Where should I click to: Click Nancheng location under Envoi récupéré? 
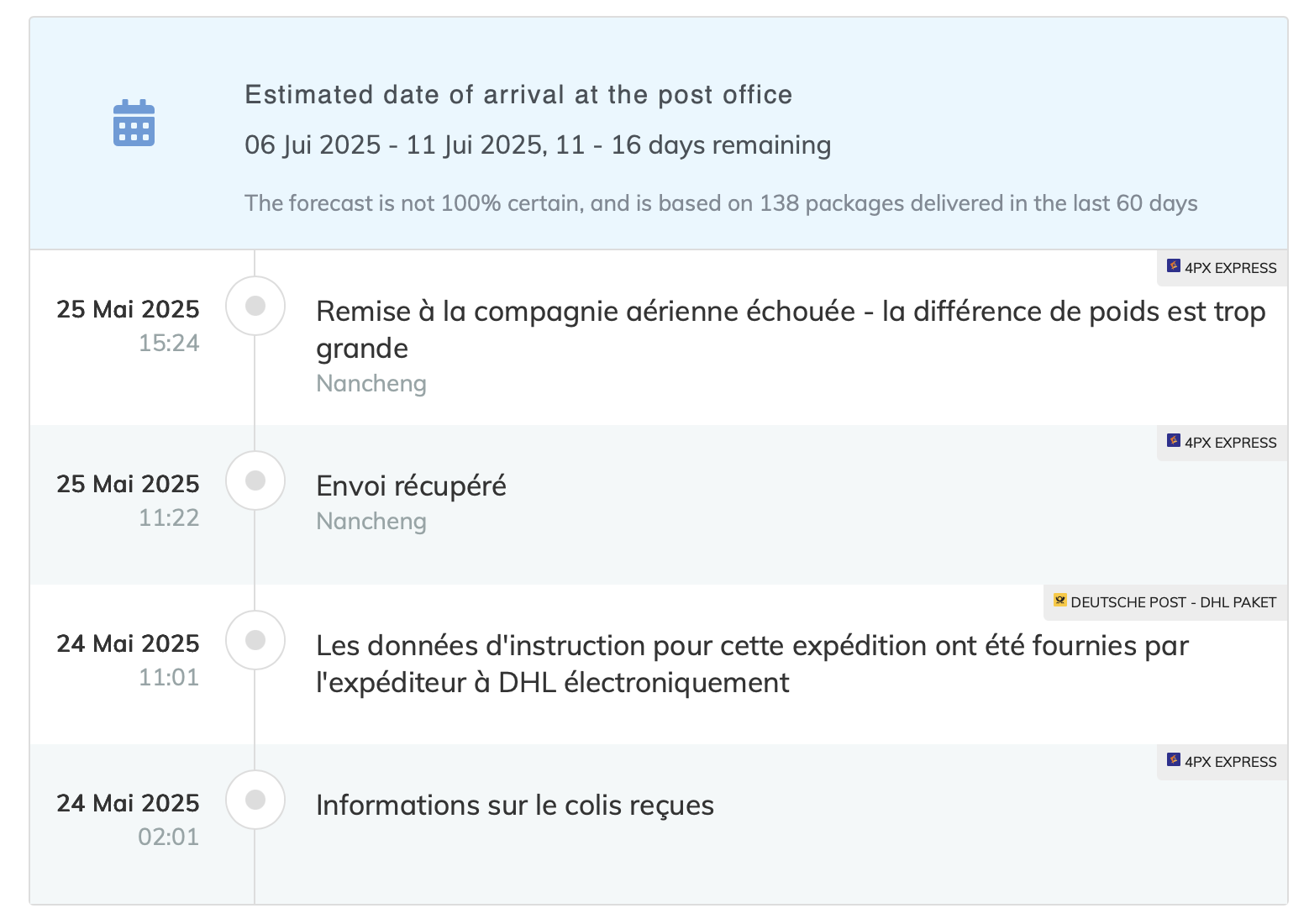(x=371, y=522)
